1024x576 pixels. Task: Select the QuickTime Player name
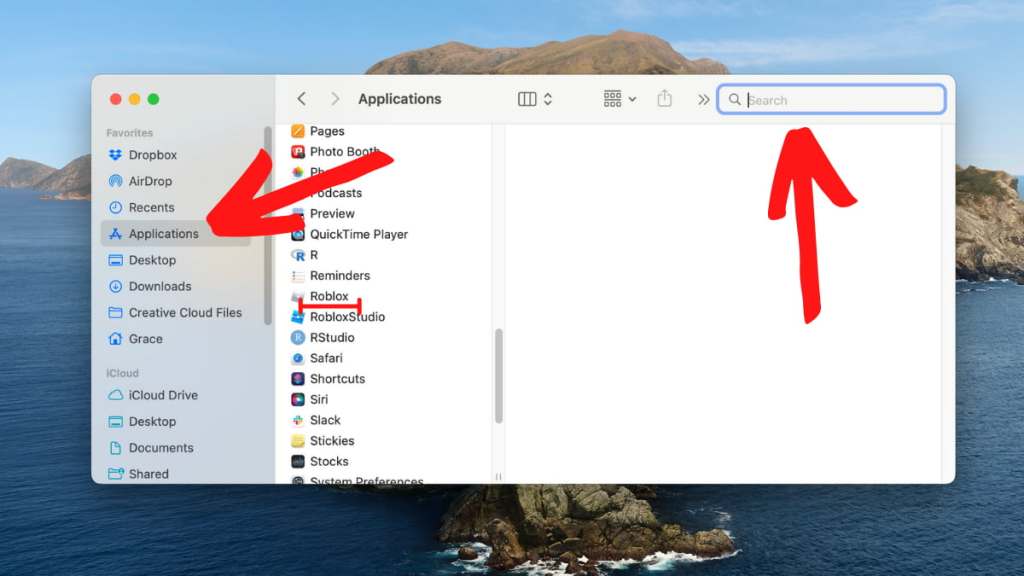tap(359, 234)
